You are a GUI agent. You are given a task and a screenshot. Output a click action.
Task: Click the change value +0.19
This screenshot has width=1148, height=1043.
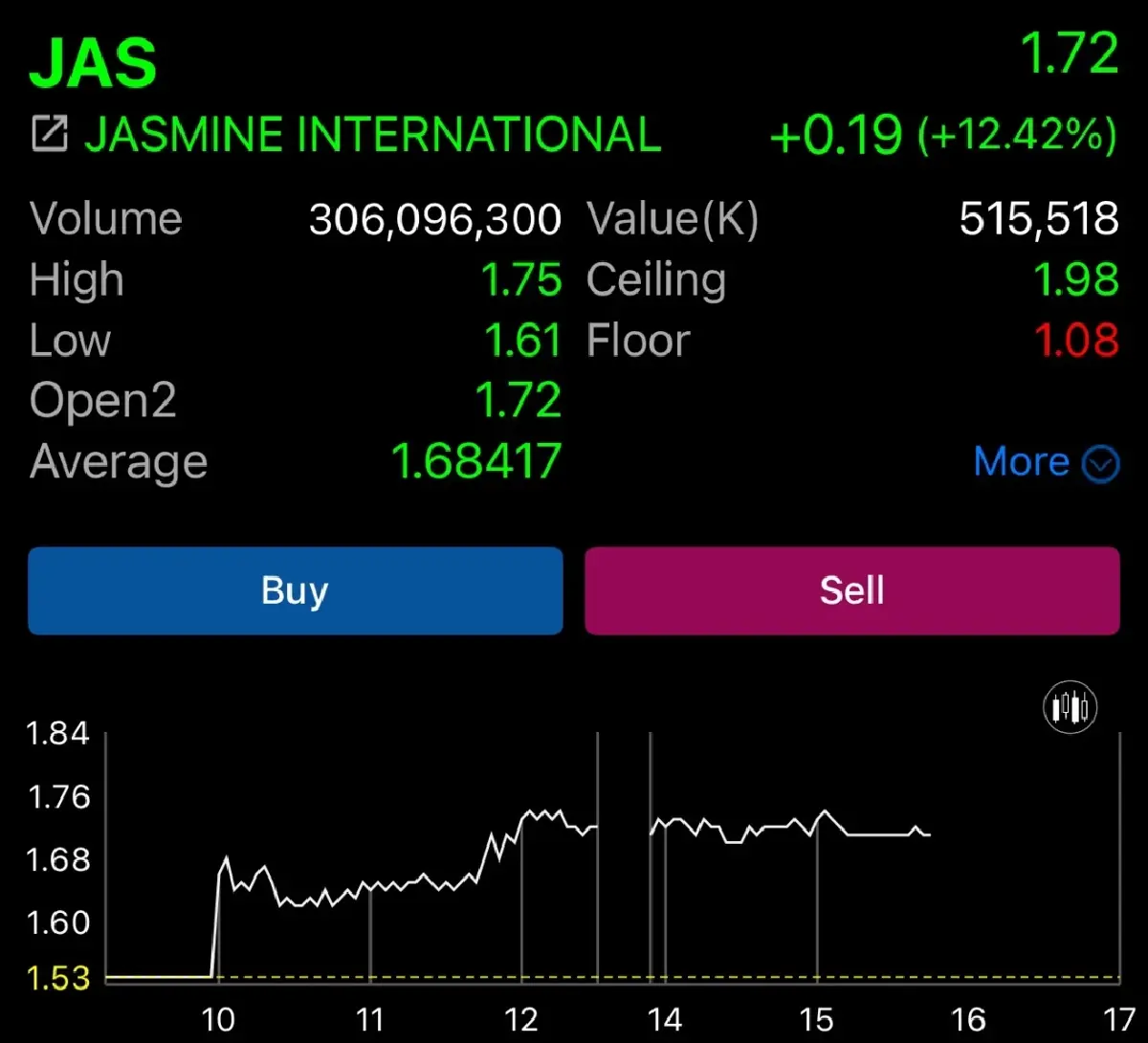pyautogui.click(x=836, y=135)
